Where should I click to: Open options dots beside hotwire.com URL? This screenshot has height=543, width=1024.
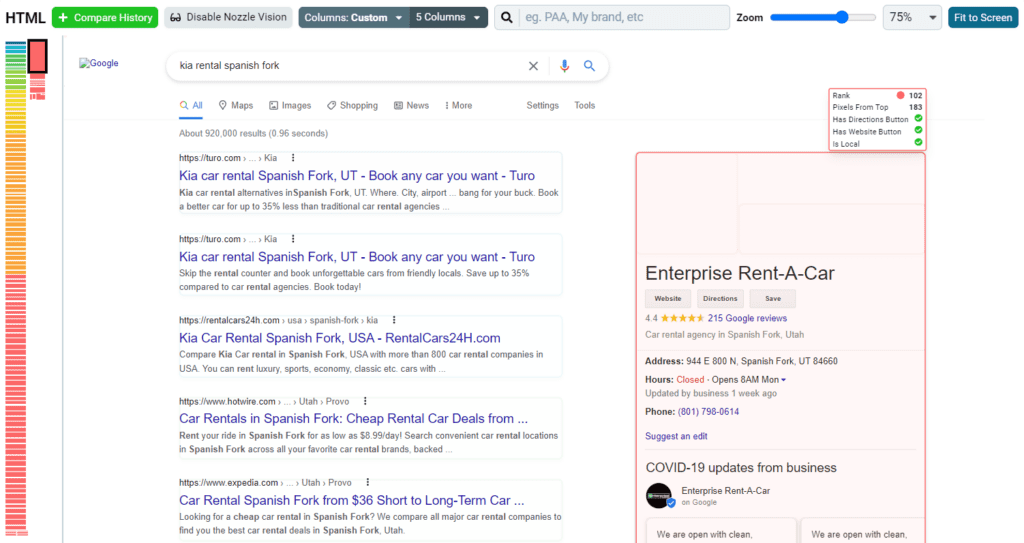pyautogui.click(x=365, y=401)
